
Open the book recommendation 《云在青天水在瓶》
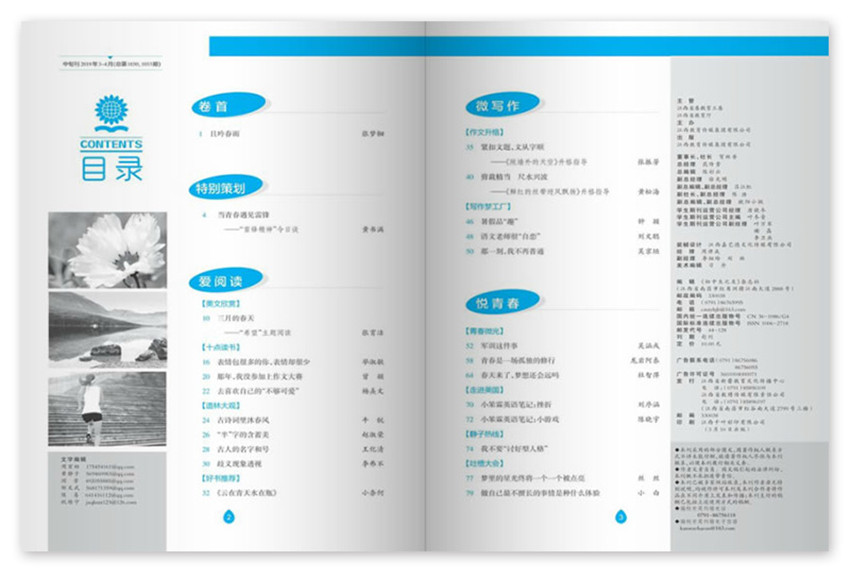tap(250, 493)
